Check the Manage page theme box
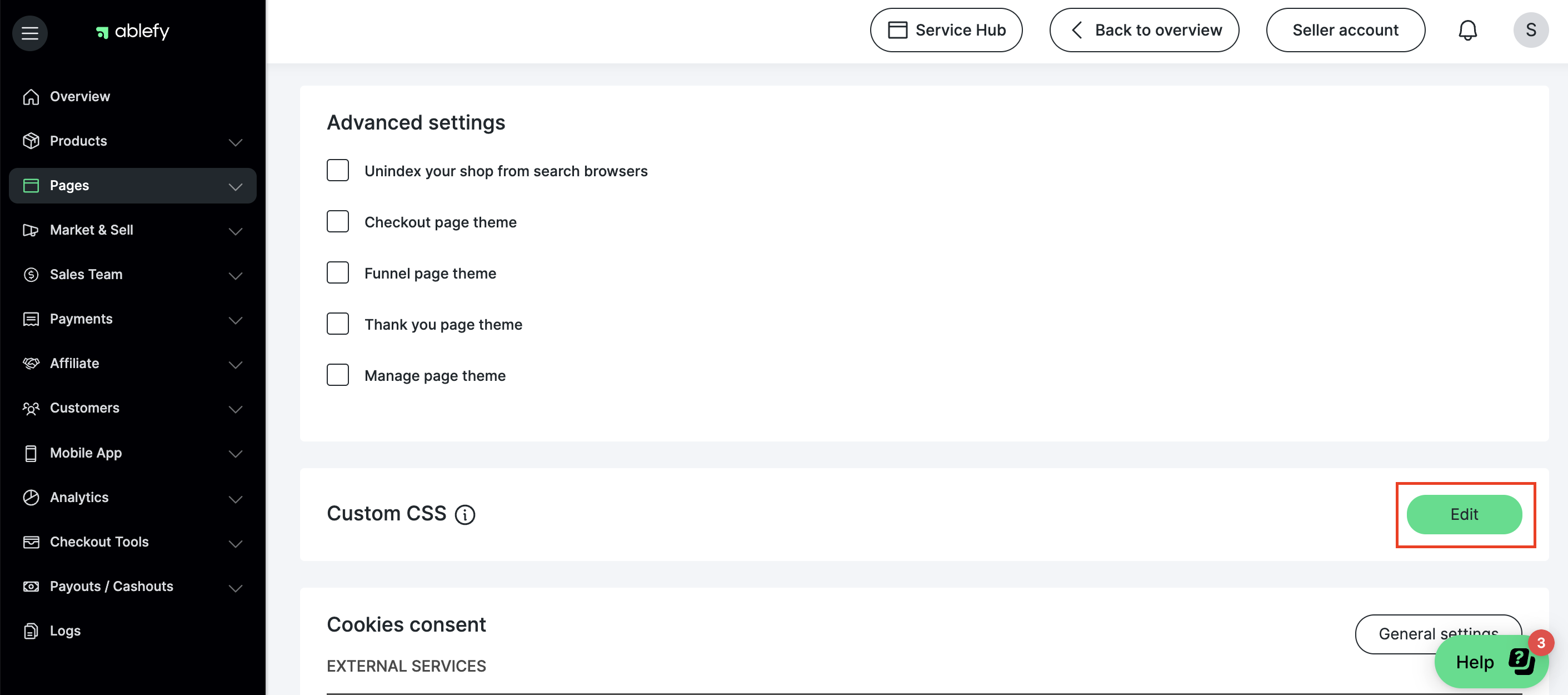 pos(338,375)
